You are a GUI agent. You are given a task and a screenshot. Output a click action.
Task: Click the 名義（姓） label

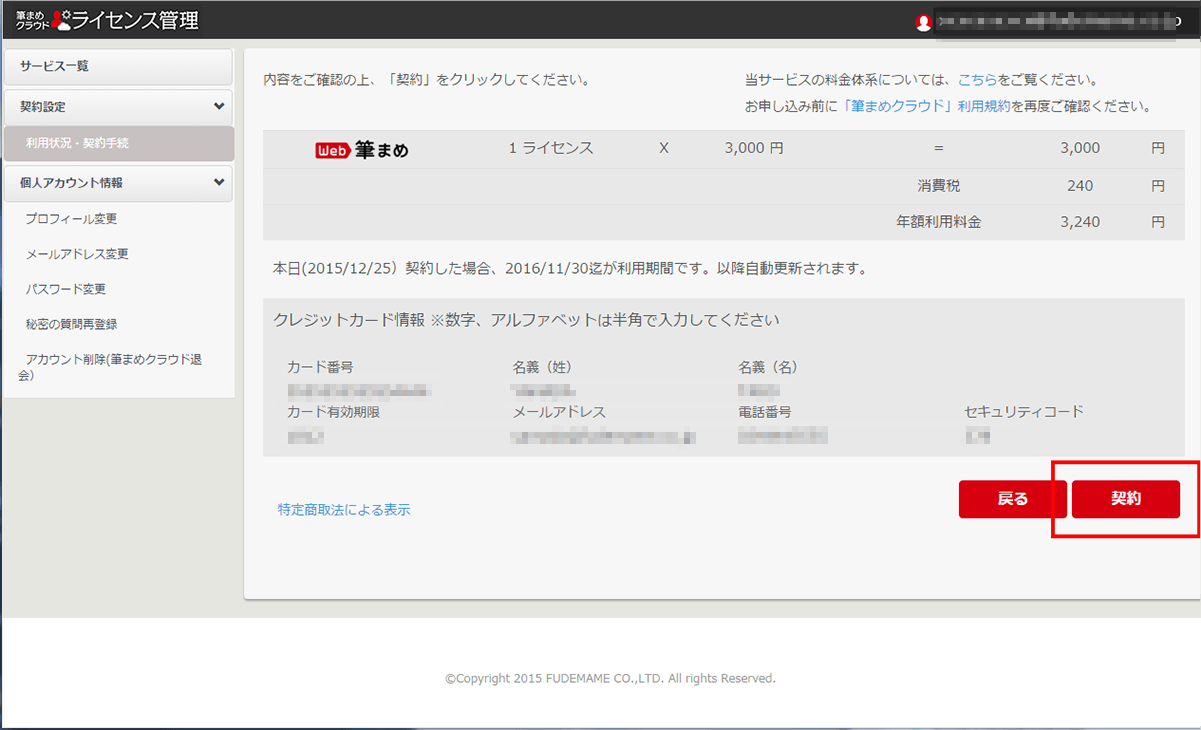[542, 367]
